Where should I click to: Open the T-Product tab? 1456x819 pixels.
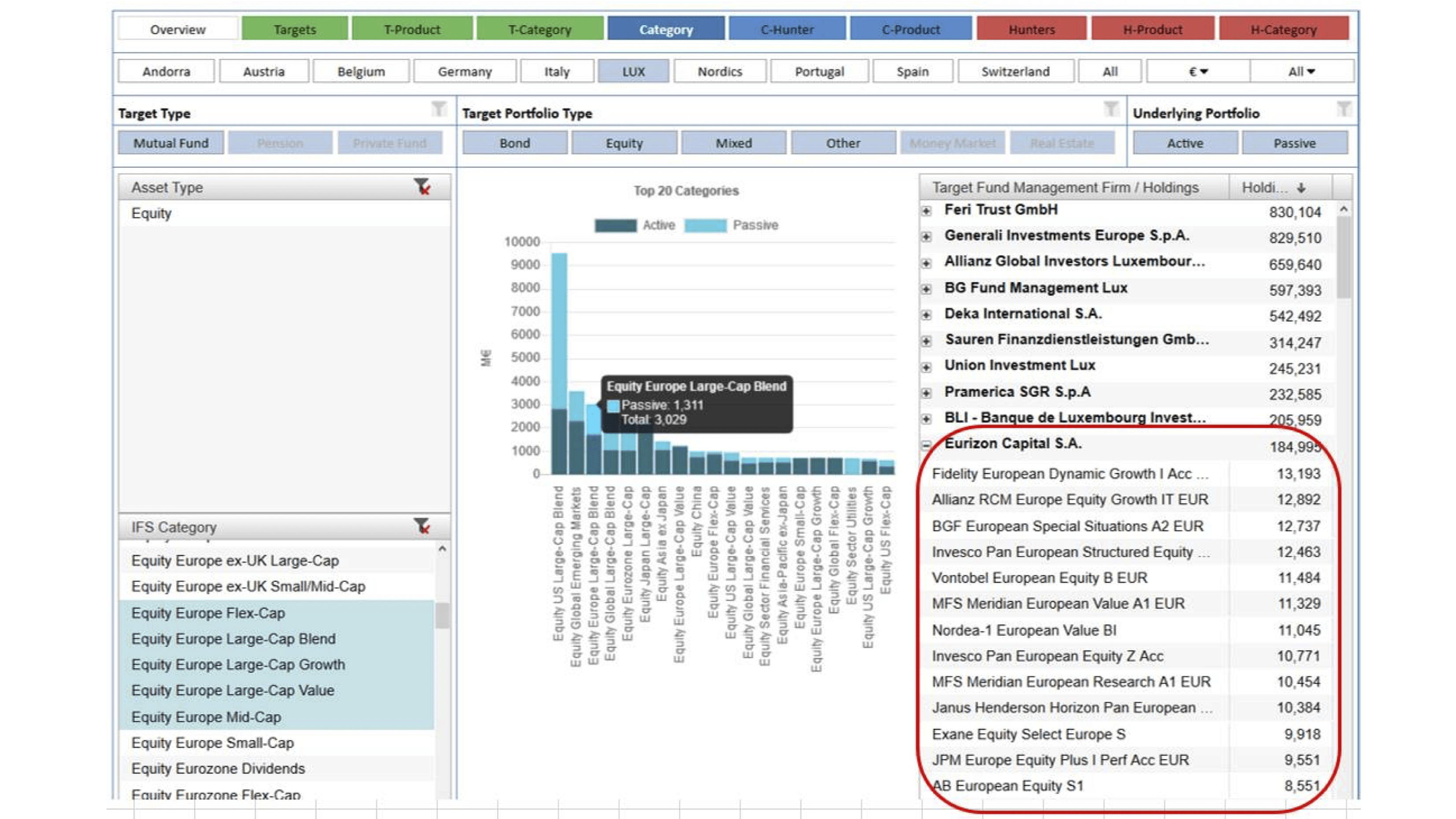[x=412, y=29]
